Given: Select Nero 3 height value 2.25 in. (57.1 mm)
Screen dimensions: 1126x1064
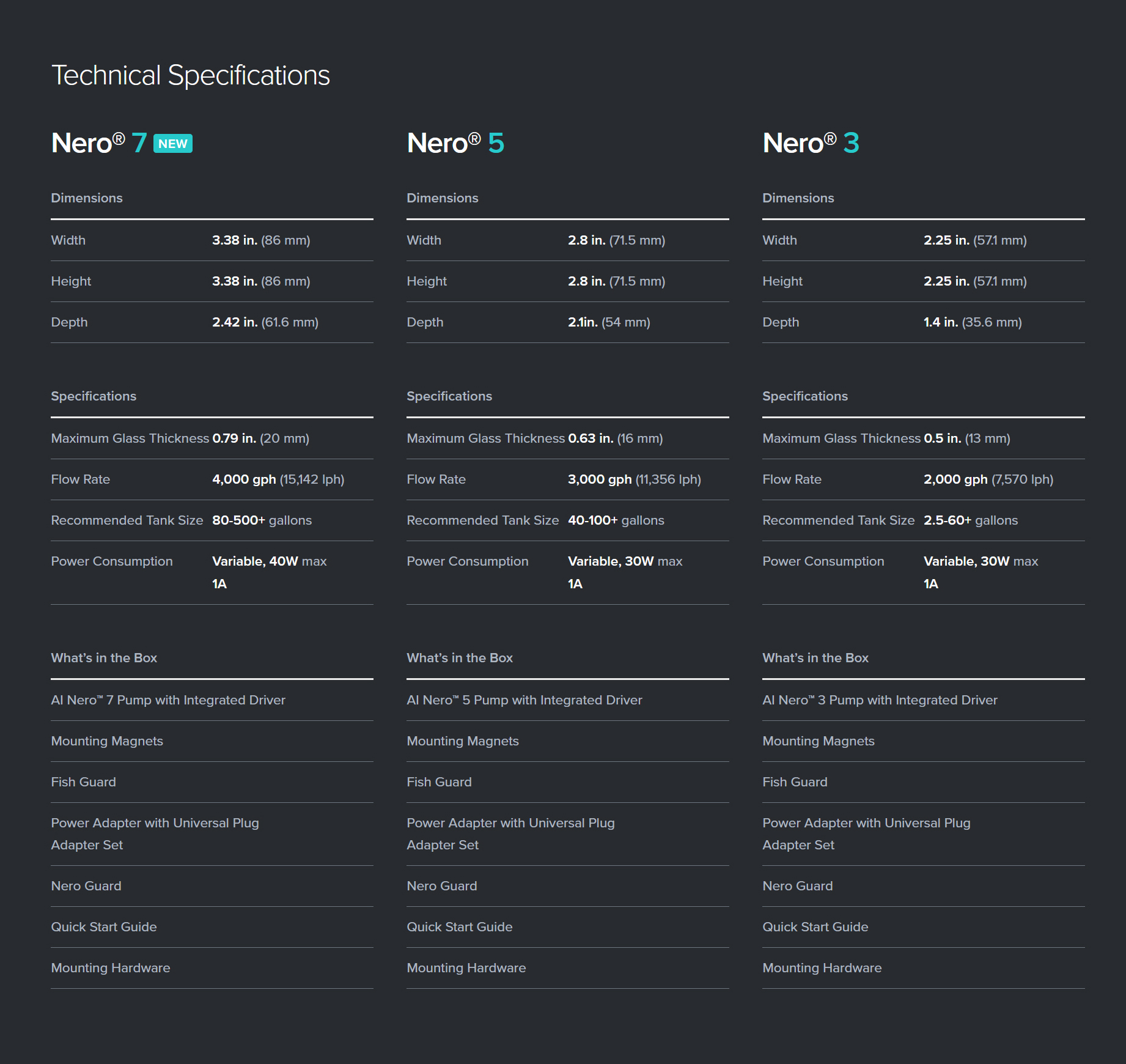Looking at the screenshot, I should coord(975,281).
